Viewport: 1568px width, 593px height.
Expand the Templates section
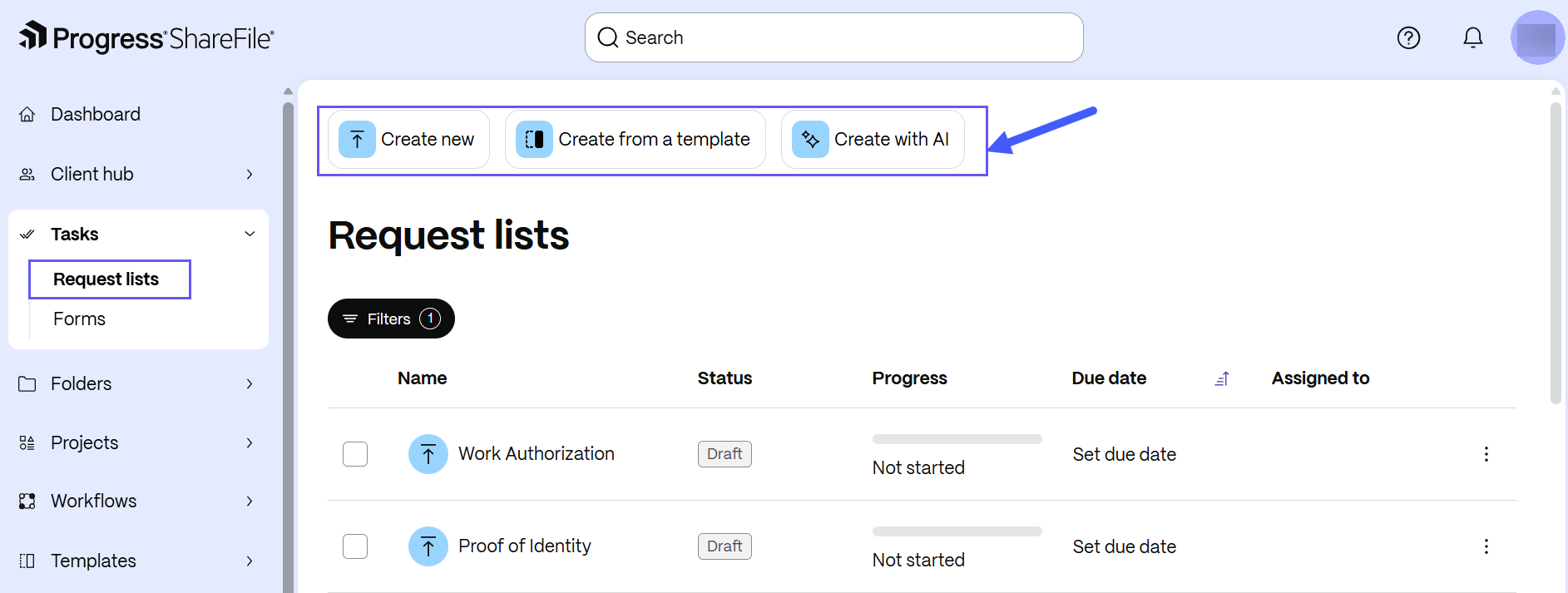250,561
